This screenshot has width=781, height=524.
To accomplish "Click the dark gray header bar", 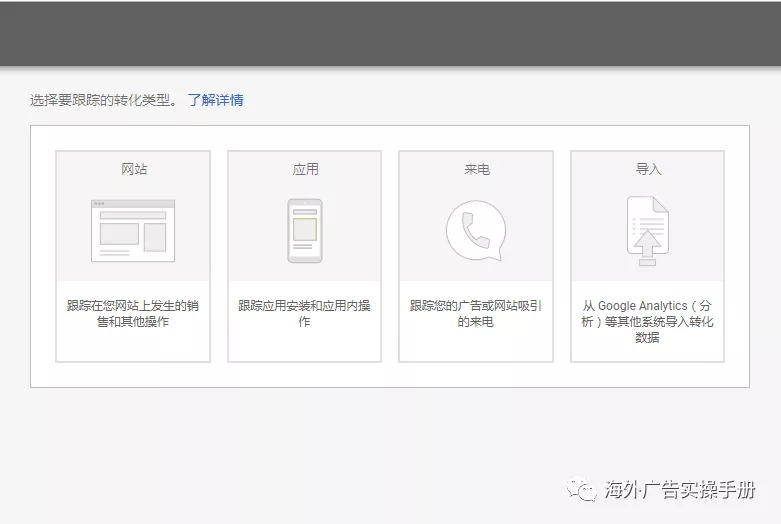I will coord(390,34).
